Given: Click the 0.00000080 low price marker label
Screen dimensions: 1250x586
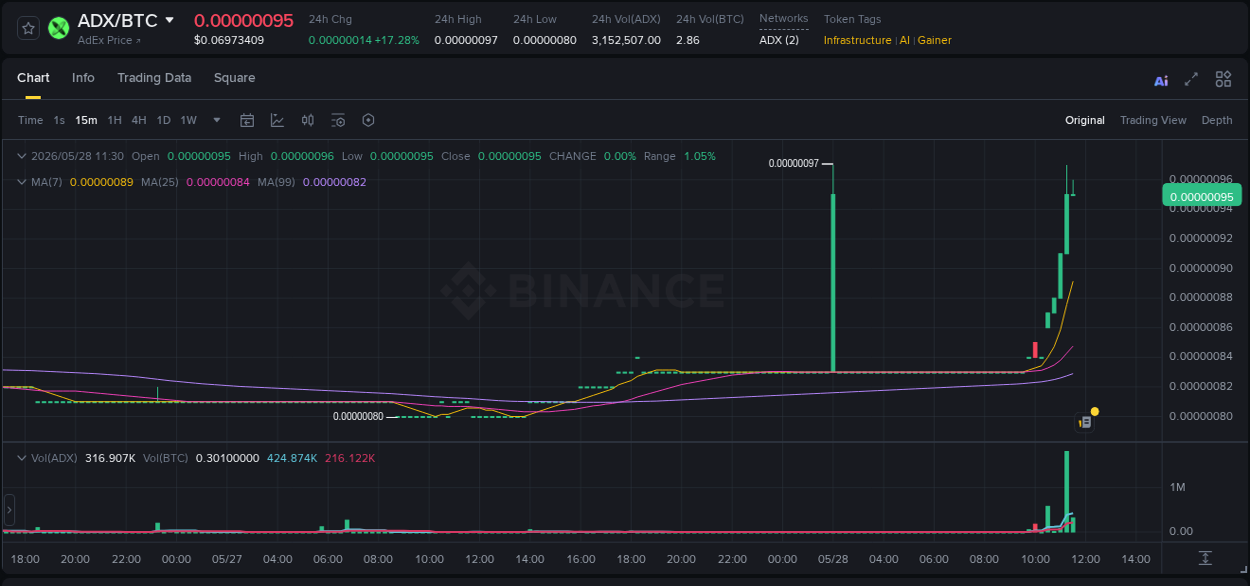Looking at the screenshot, I should pyautogui.click(x=358, y=416).
